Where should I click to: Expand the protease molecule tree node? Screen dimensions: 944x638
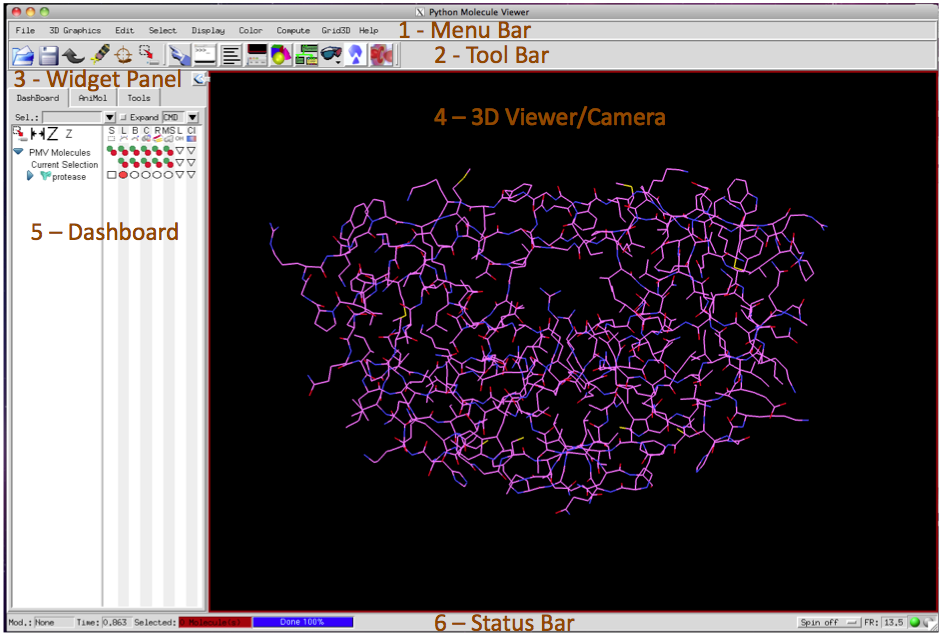[x=30, y=176]
